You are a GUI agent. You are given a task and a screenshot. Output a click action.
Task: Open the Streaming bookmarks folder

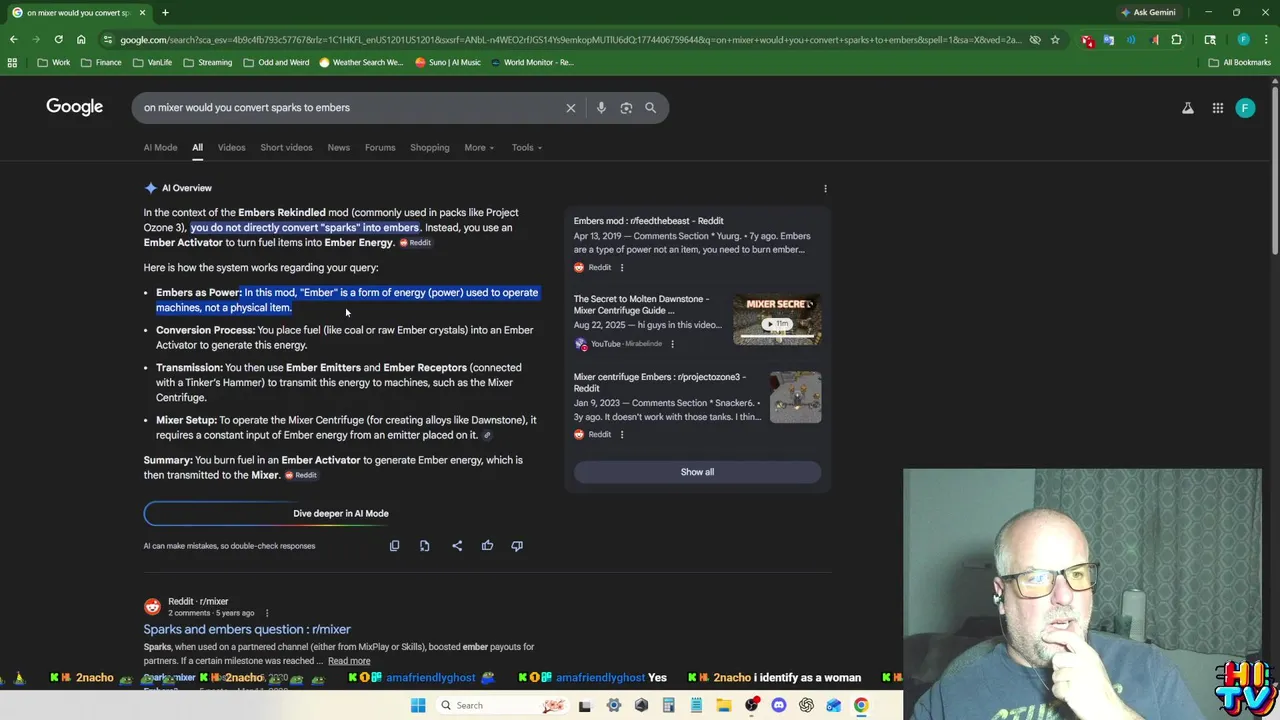[x=207, y=62]
